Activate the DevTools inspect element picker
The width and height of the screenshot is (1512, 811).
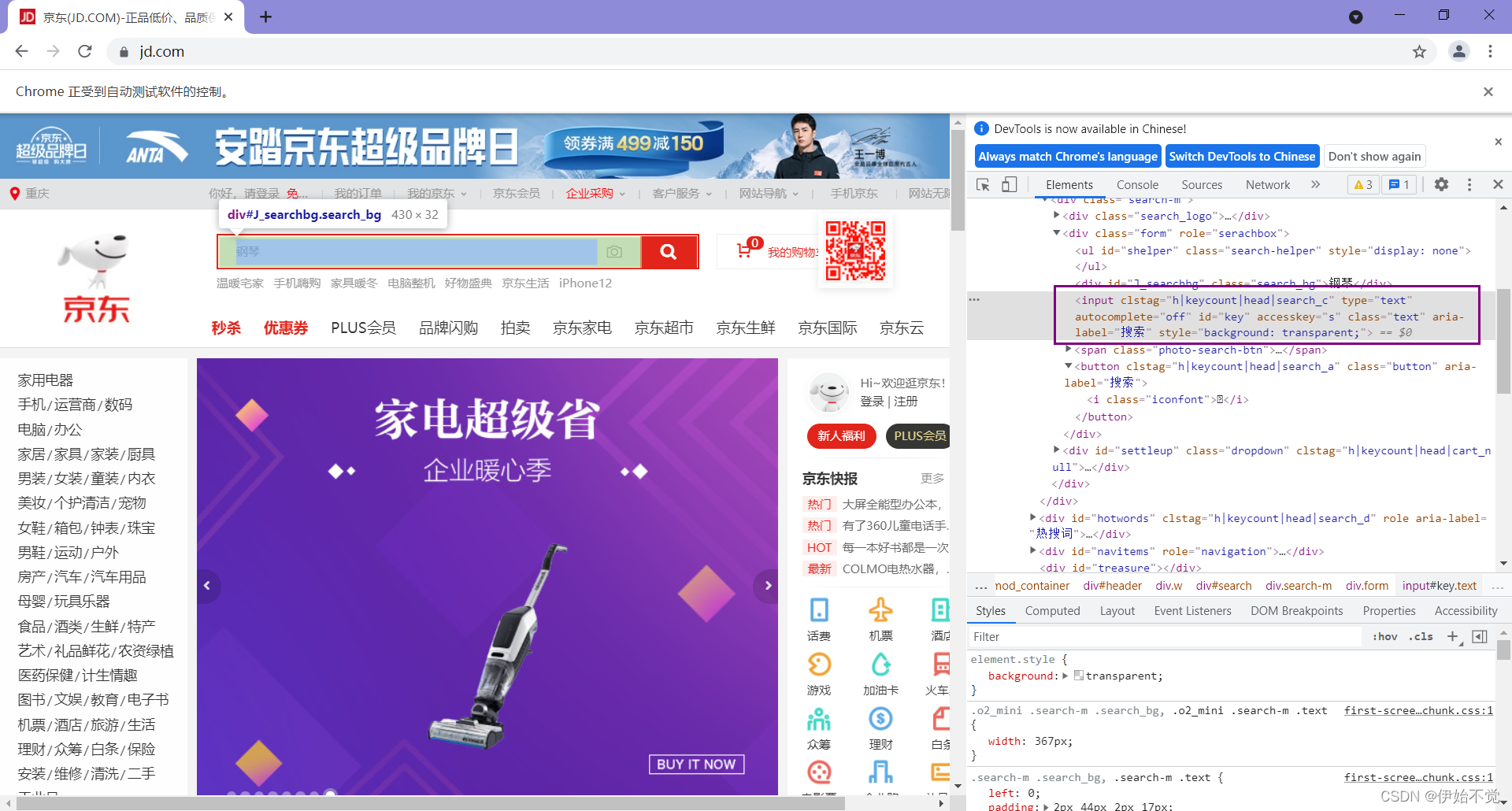pyautogui.click(x=983, y=184)
